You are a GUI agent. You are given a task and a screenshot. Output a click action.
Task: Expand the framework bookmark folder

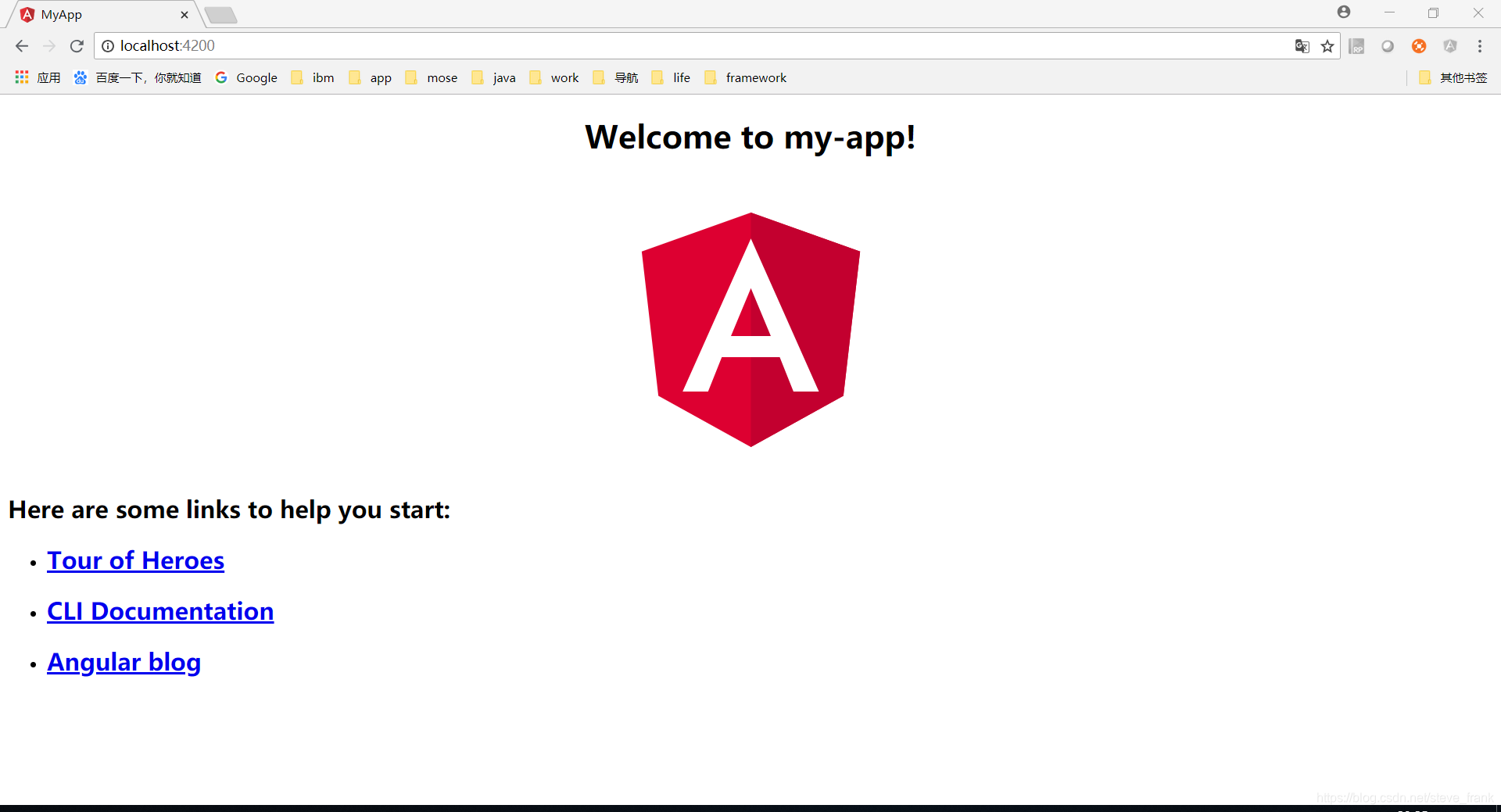tap(746, 77)
